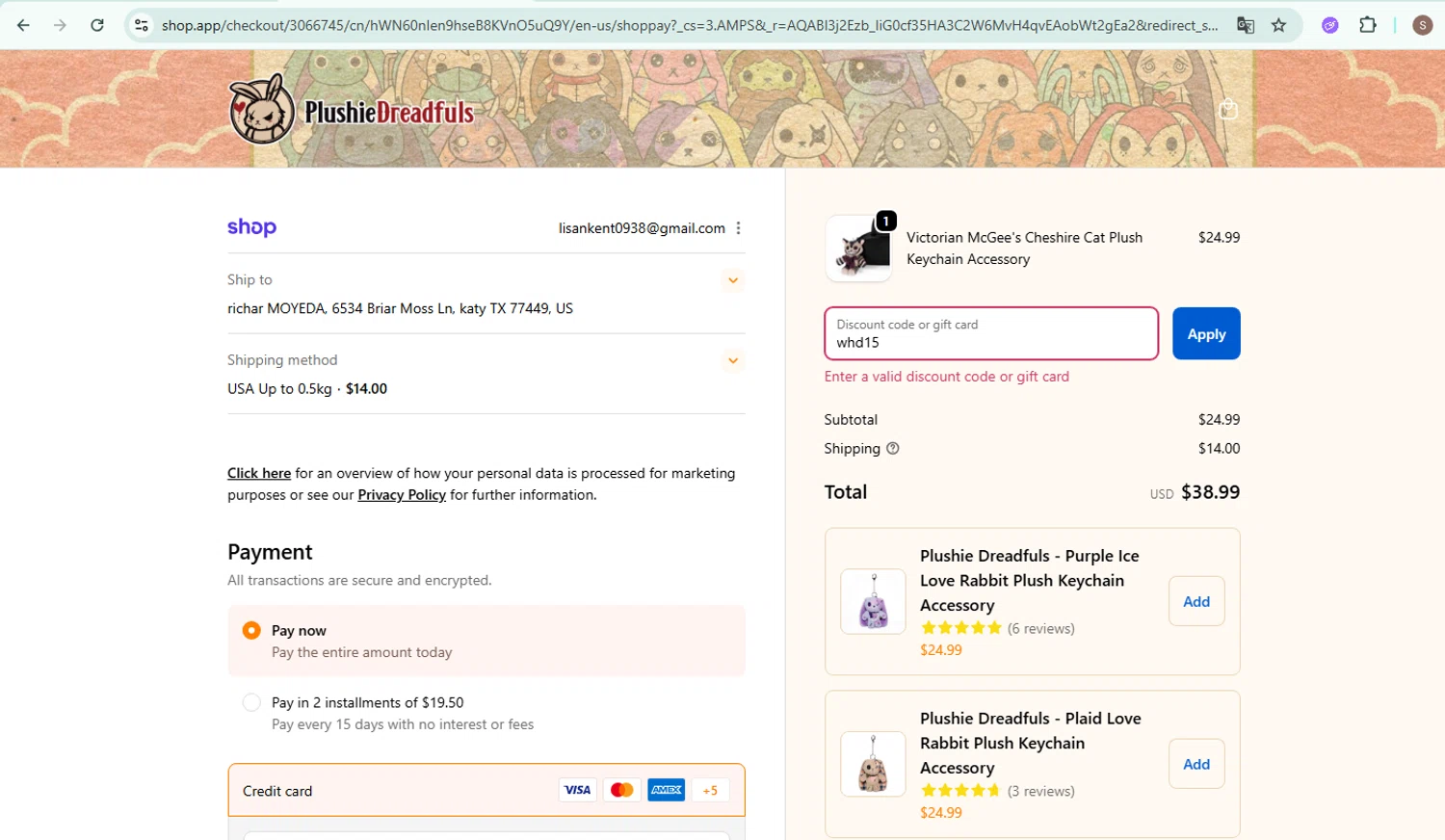Image resolution: width=1445 pixels, height=840 pixels.
Task: Click the Mastercard icon
Action: point(622,790)
